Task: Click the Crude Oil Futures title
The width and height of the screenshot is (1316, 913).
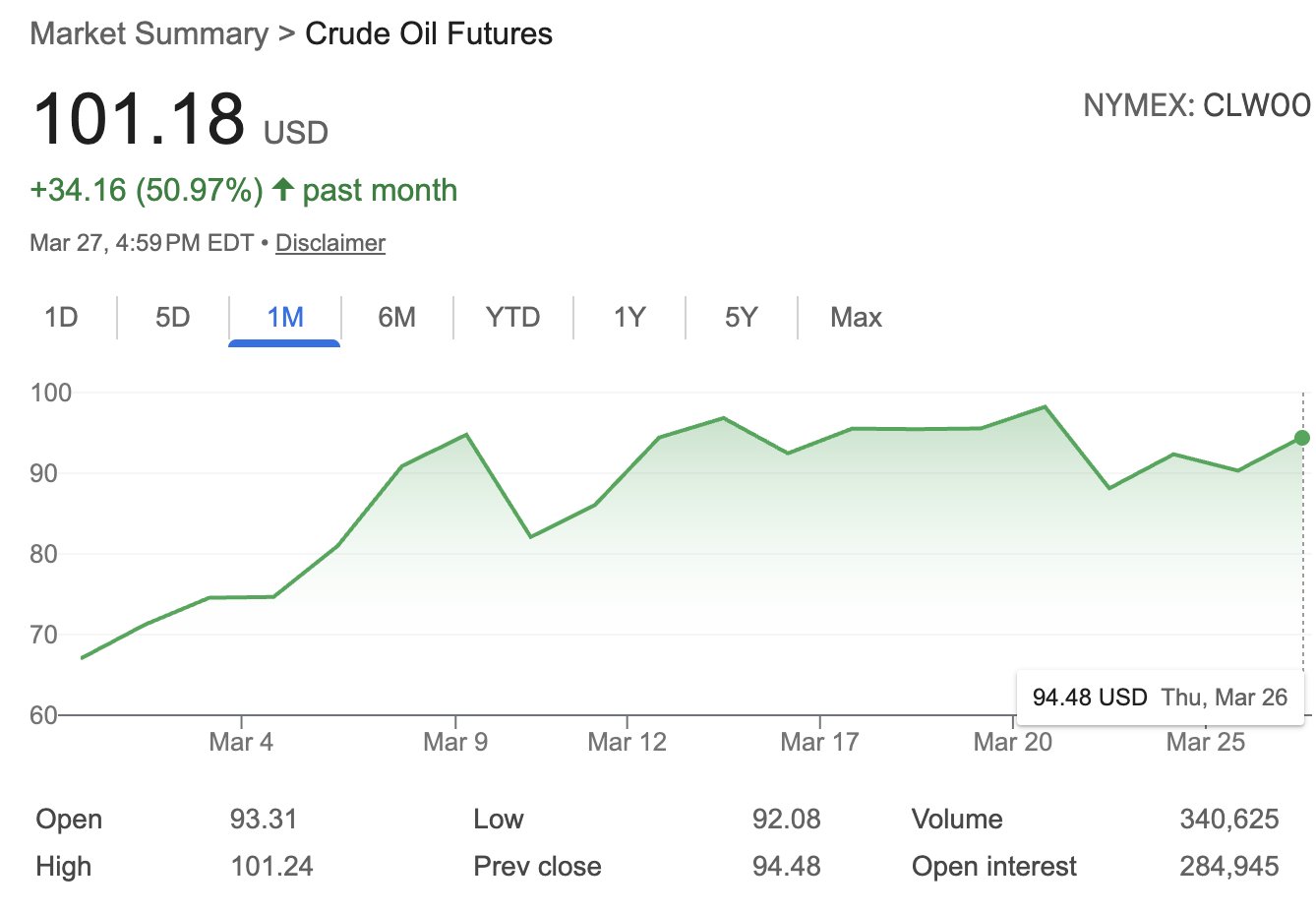Action: point(429,33)
